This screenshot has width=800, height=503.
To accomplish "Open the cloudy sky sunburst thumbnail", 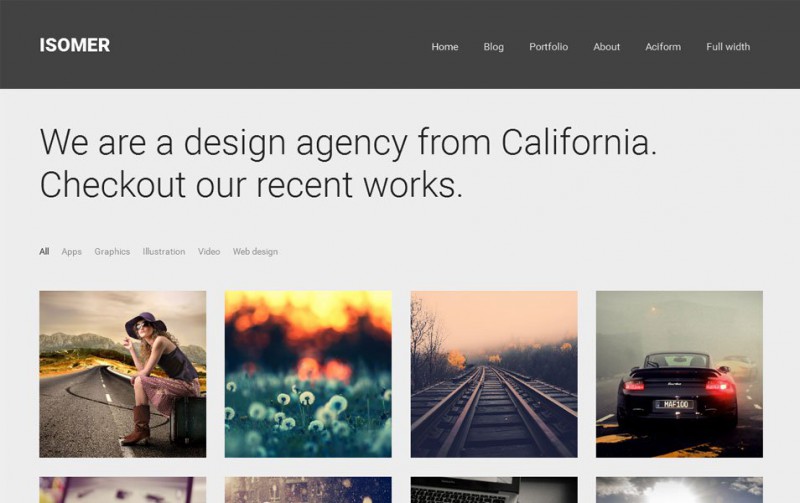I will click(680, 490).
